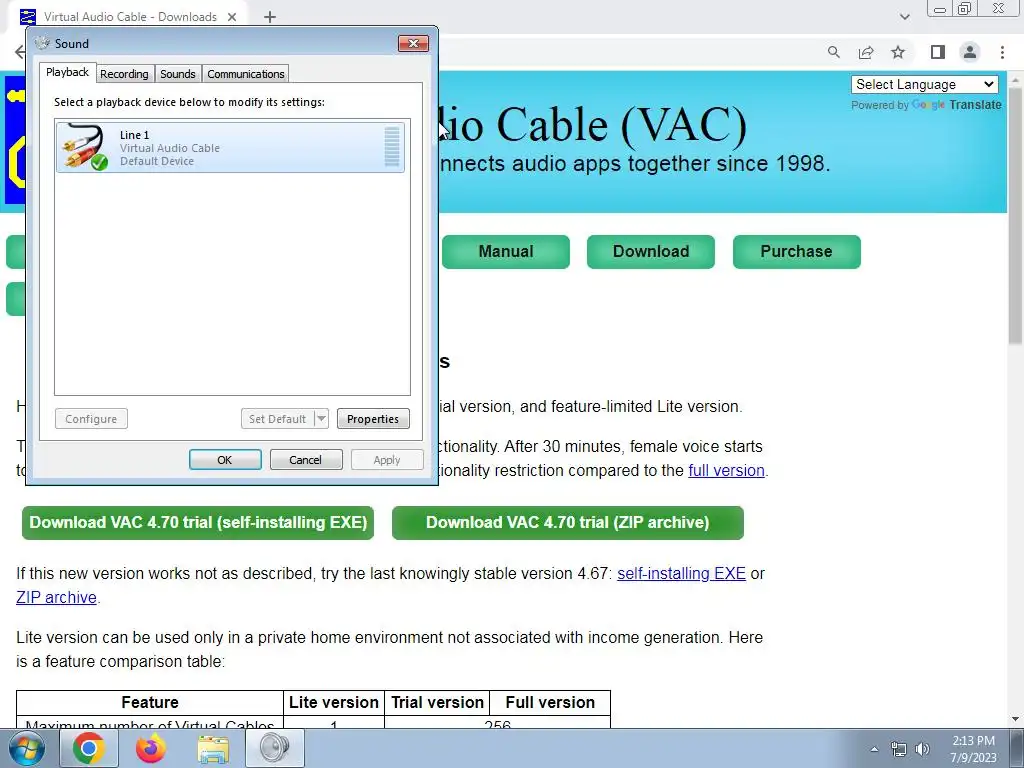Open Windows Explorer from the taskbar

pos(213,748)
